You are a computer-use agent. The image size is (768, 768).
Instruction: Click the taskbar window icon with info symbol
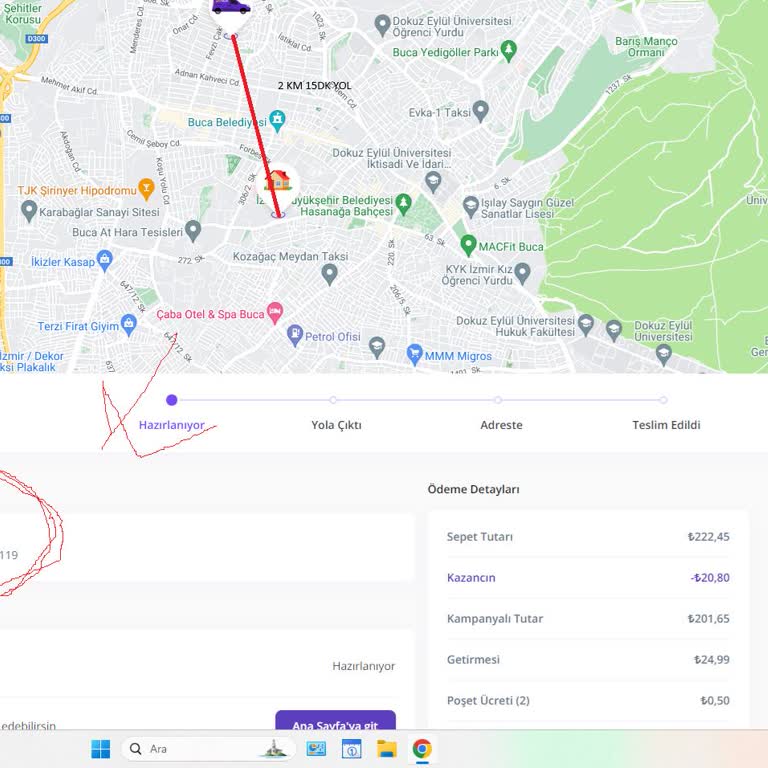point(352,749)
